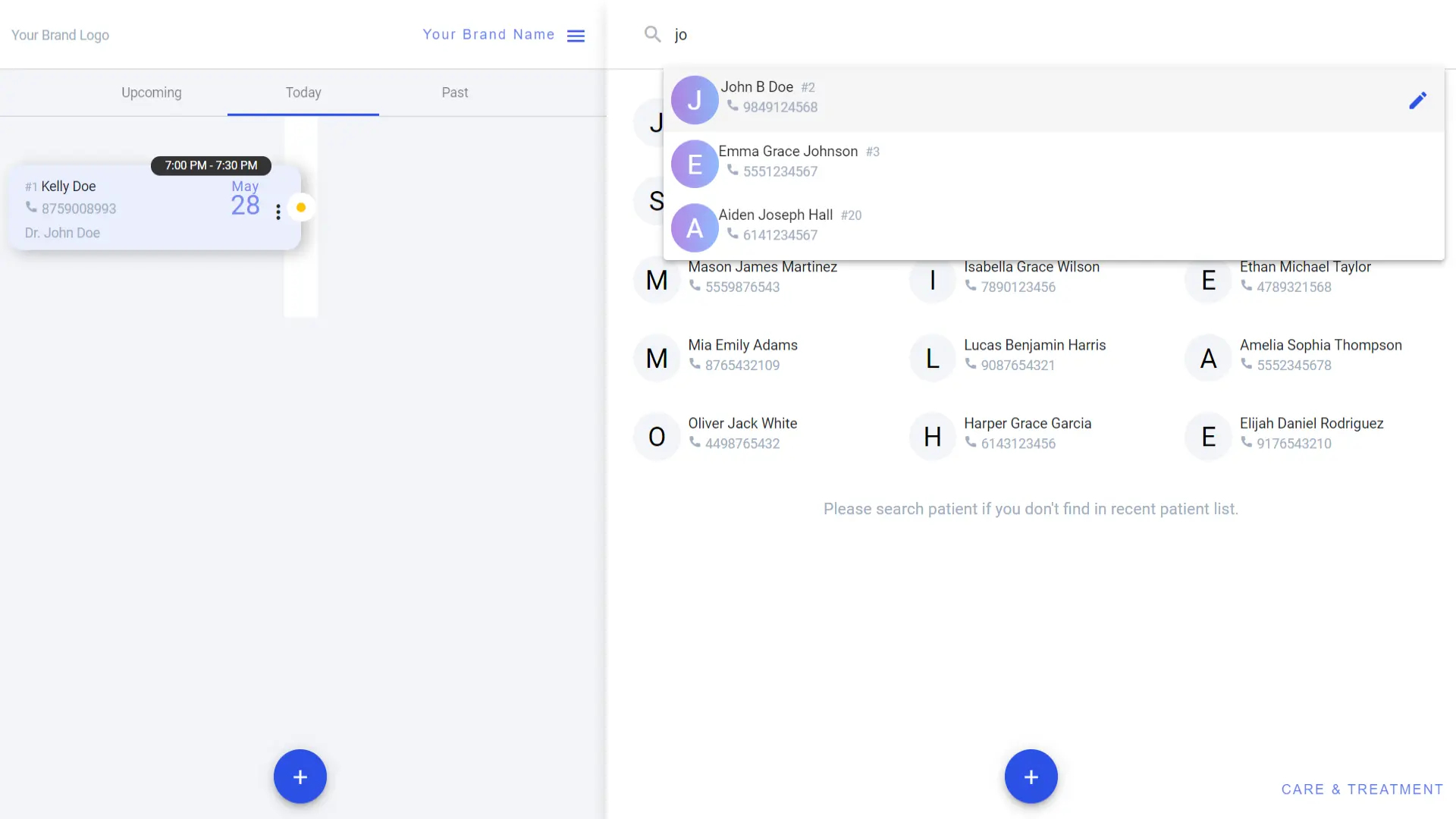Switch to the Upcoming tab
1456x819 pixels.
coord(151,92)
